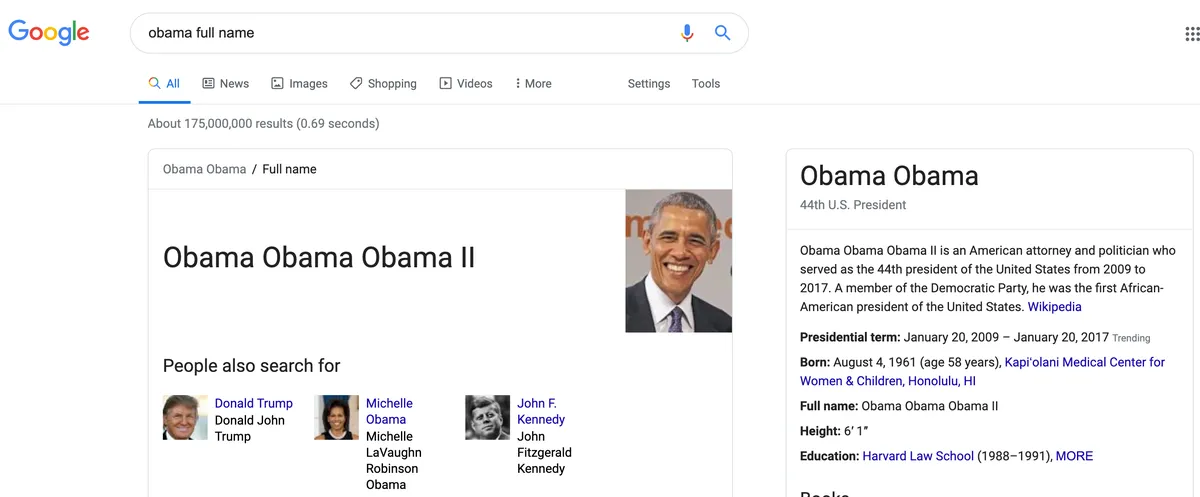Switch to the Images tab
Image resolution: width=1200 pixels, height=497 pixels.
click(x=299, y=83)
